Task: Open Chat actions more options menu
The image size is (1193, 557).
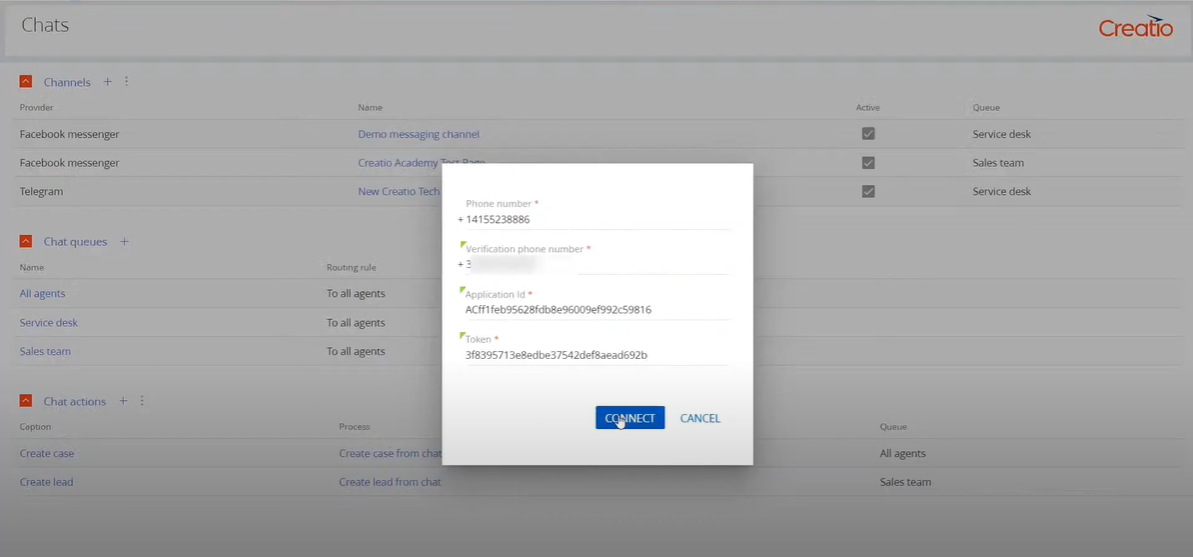Action: 142,401
